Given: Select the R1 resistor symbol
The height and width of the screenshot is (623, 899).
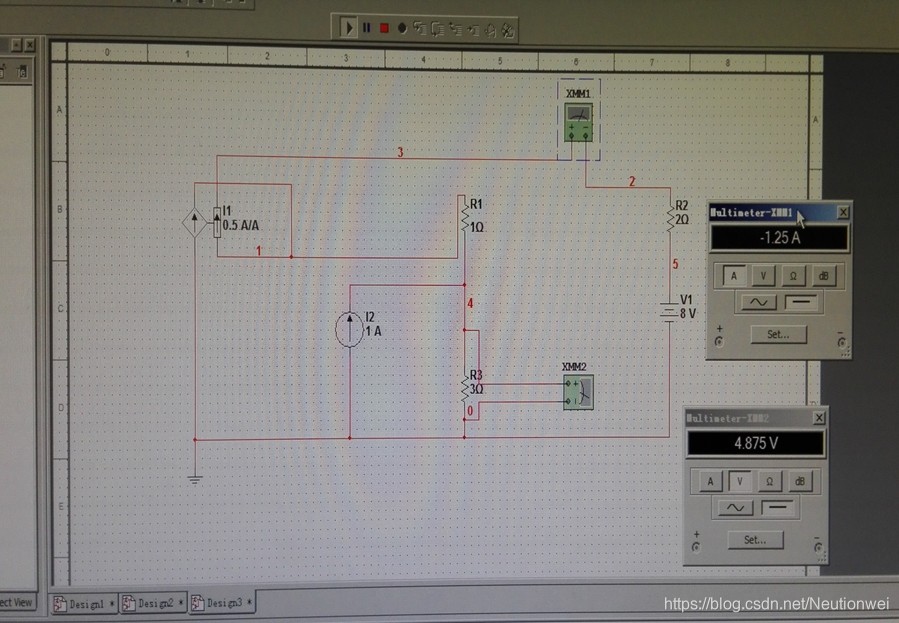Looking at the screenshot, I should 464,218.
